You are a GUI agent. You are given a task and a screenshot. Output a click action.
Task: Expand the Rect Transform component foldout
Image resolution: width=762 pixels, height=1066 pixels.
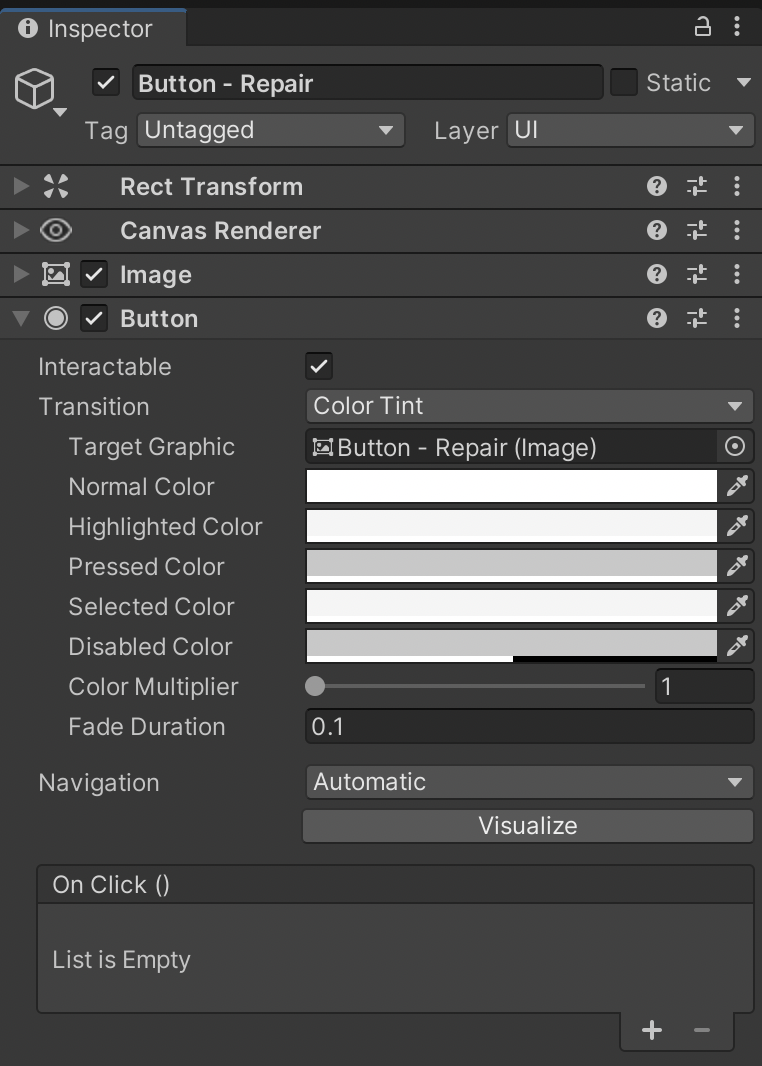(x=21, y=186)
